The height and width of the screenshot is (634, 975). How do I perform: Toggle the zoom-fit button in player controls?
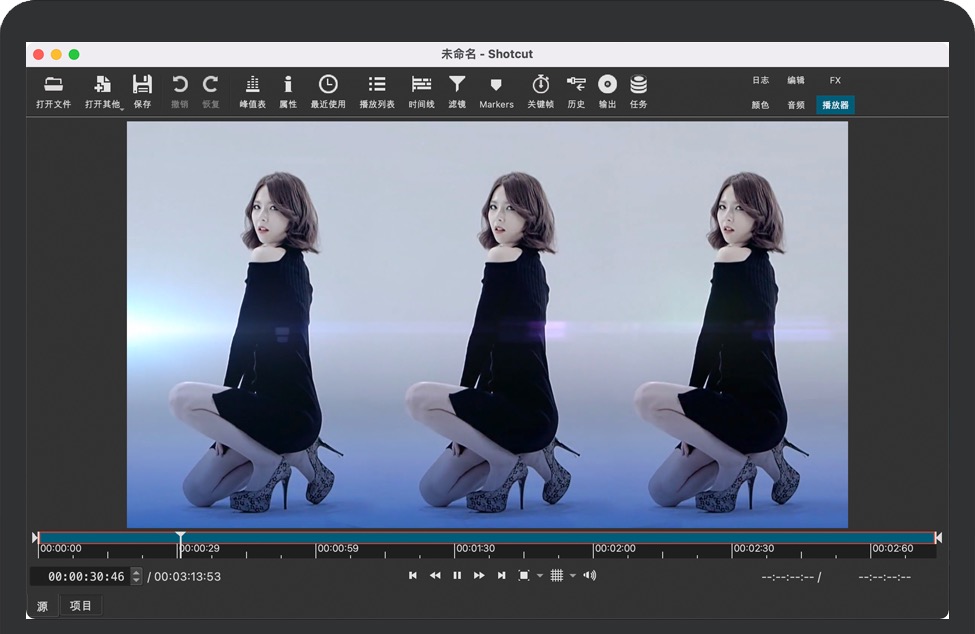pos(524,575)
